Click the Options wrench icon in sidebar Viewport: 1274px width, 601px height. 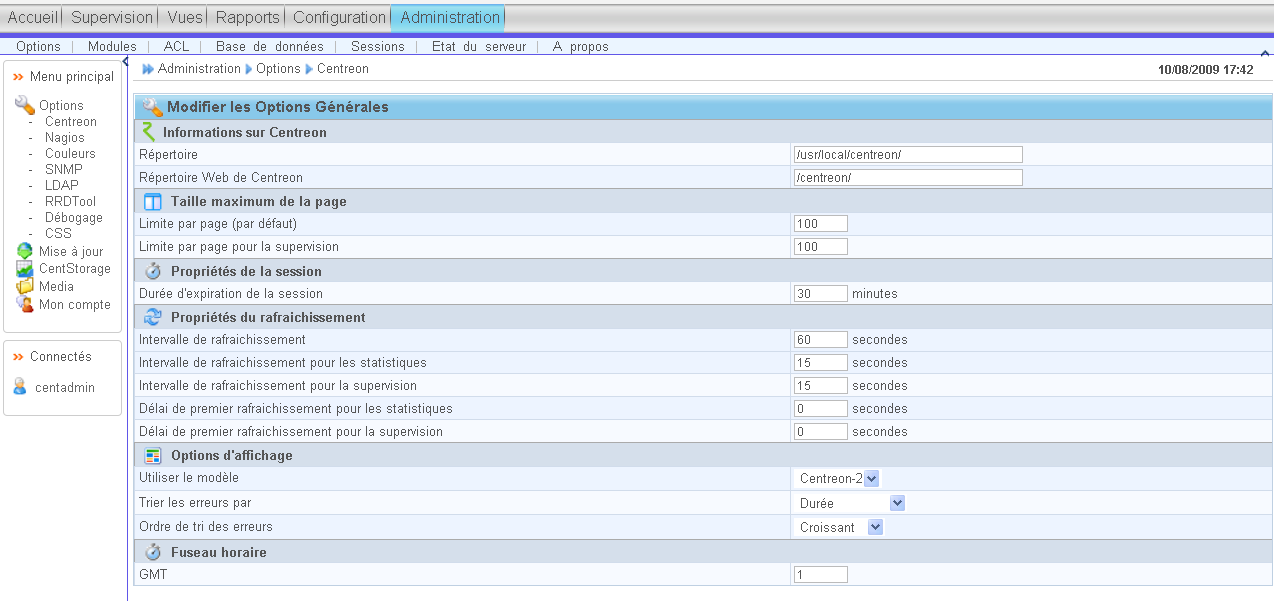(x=24, y=105)
